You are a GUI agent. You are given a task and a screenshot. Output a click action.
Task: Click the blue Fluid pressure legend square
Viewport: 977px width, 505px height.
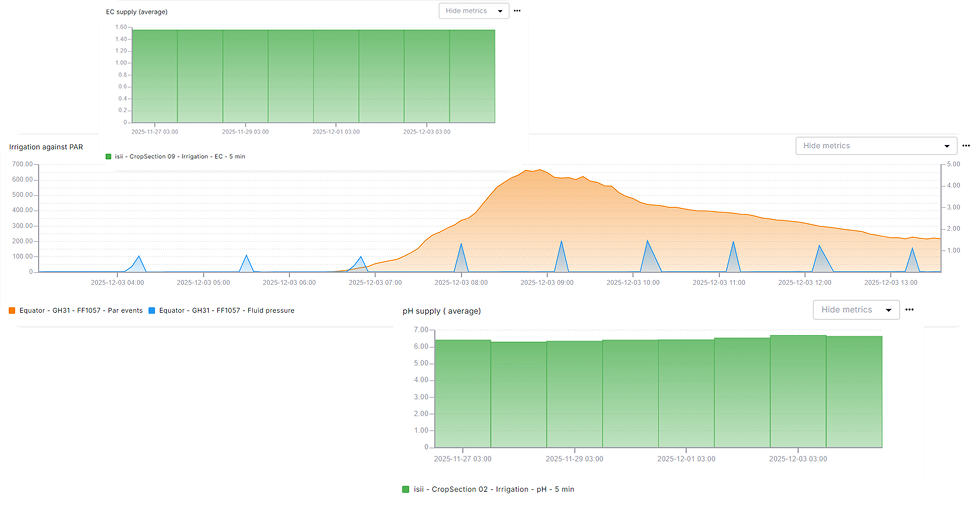151,311
